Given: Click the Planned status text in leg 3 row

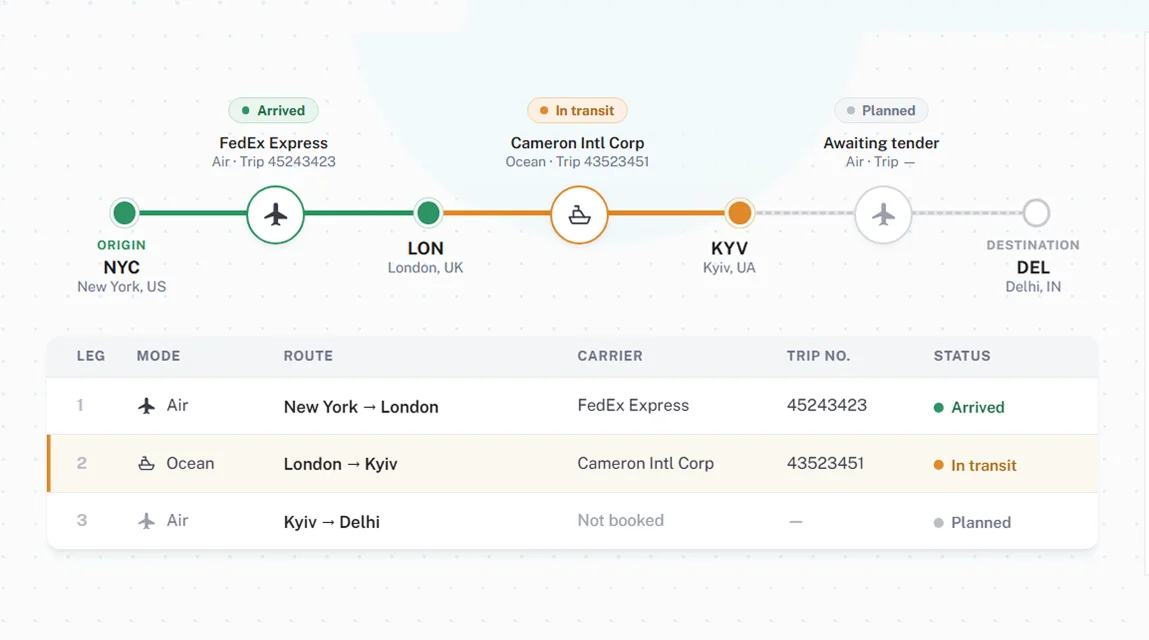Looking at the screenshot, I should tap(981, 523).
